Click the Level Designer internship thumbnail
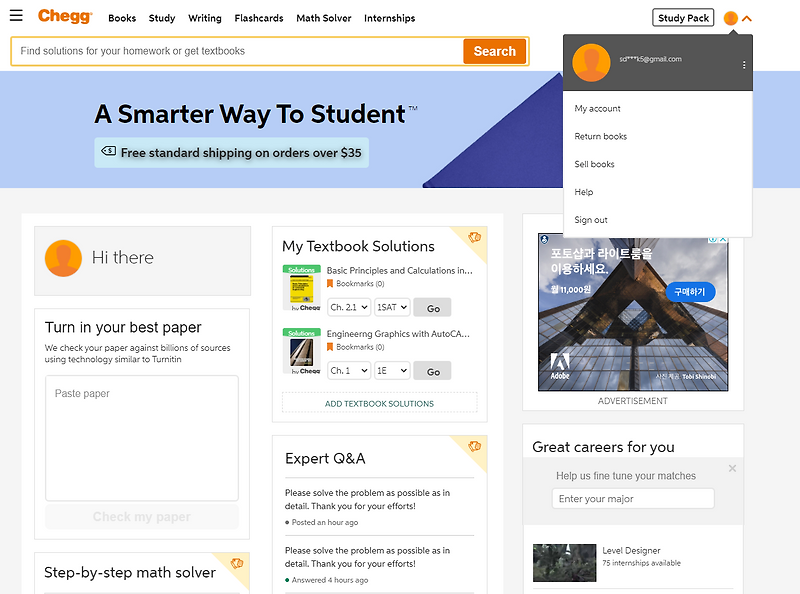Viewport: 800px width, 594px height. click(564, 562)
